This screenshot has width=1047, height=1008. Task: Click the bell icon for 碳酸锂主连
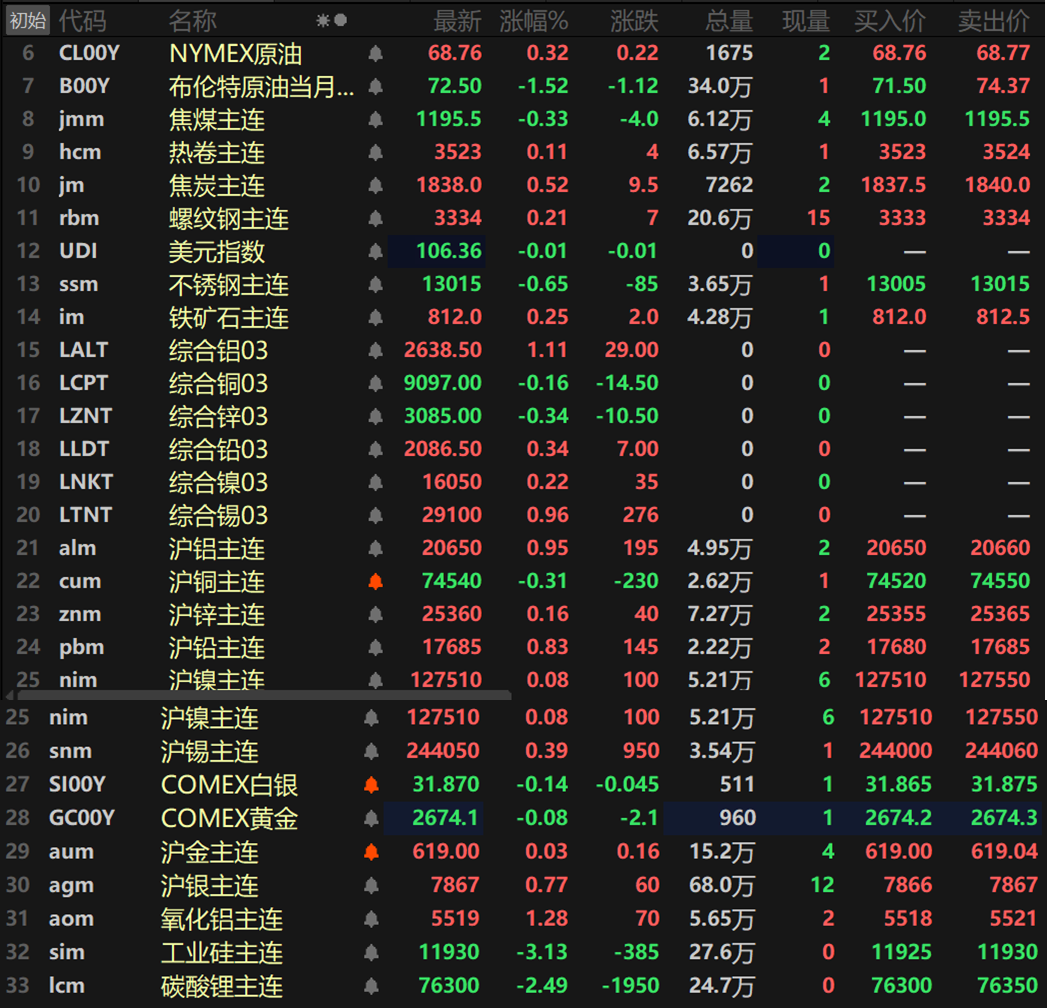[x=372, y=987]
